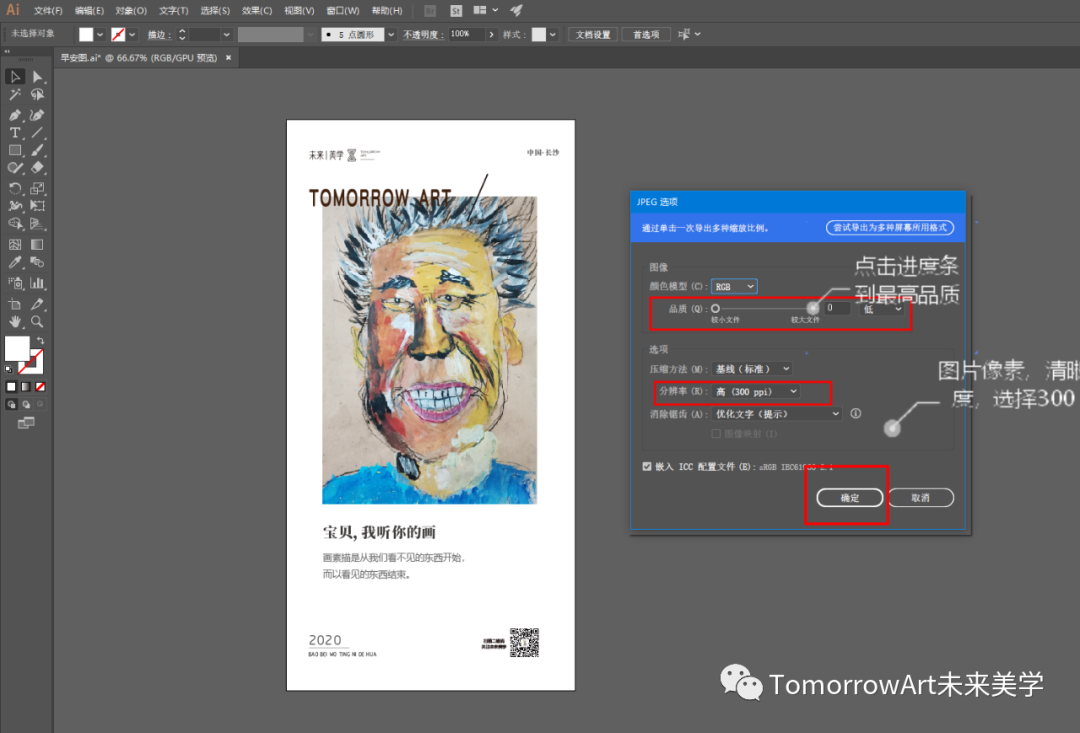Select the Perspective Grid tool
This screenshot has height=733, width=1080.
click(x=37, y=223)
